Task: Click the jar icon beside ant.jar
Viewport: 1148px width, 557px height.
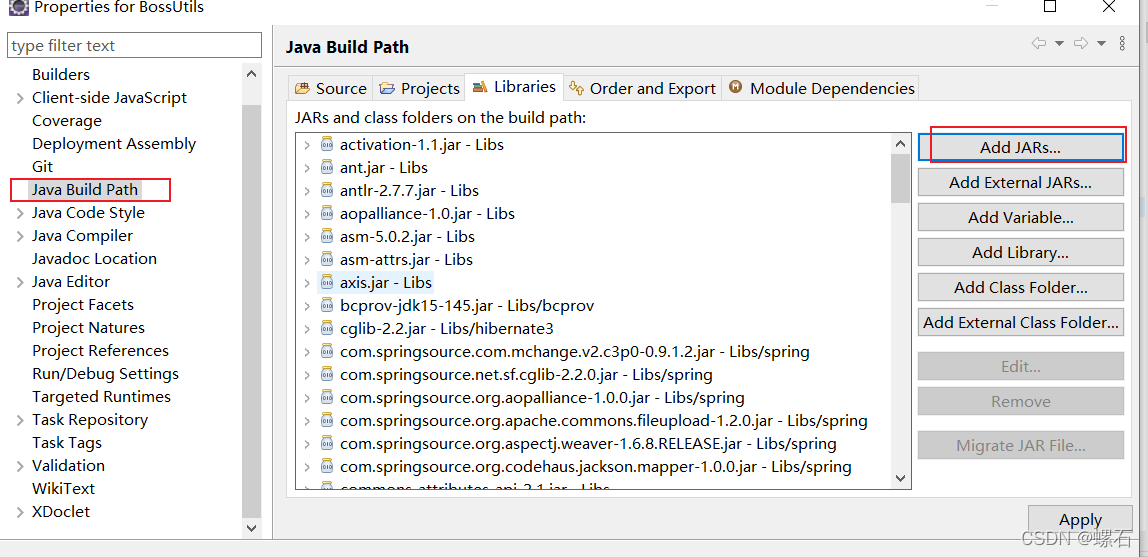Action: click(x=327, y=168)
